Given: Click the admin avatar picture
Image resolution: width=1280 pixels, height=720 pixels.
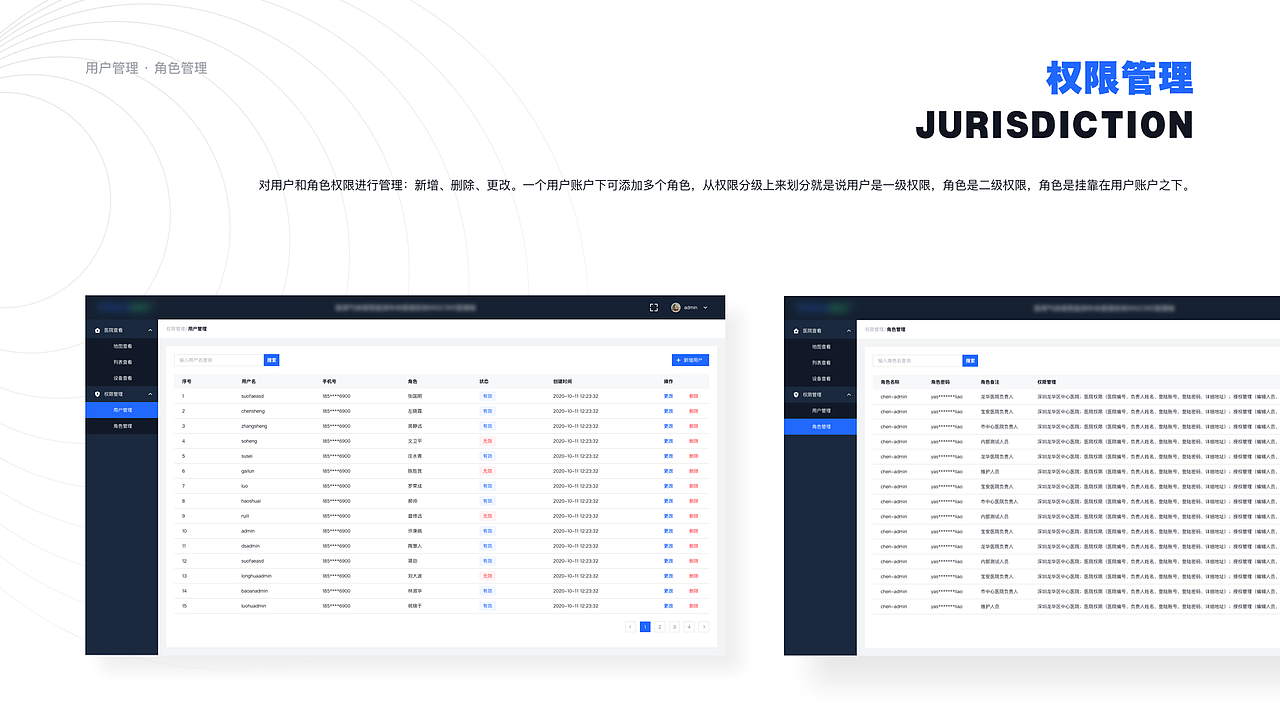Looking at the screenshot, I should click(x=676, y=307).
